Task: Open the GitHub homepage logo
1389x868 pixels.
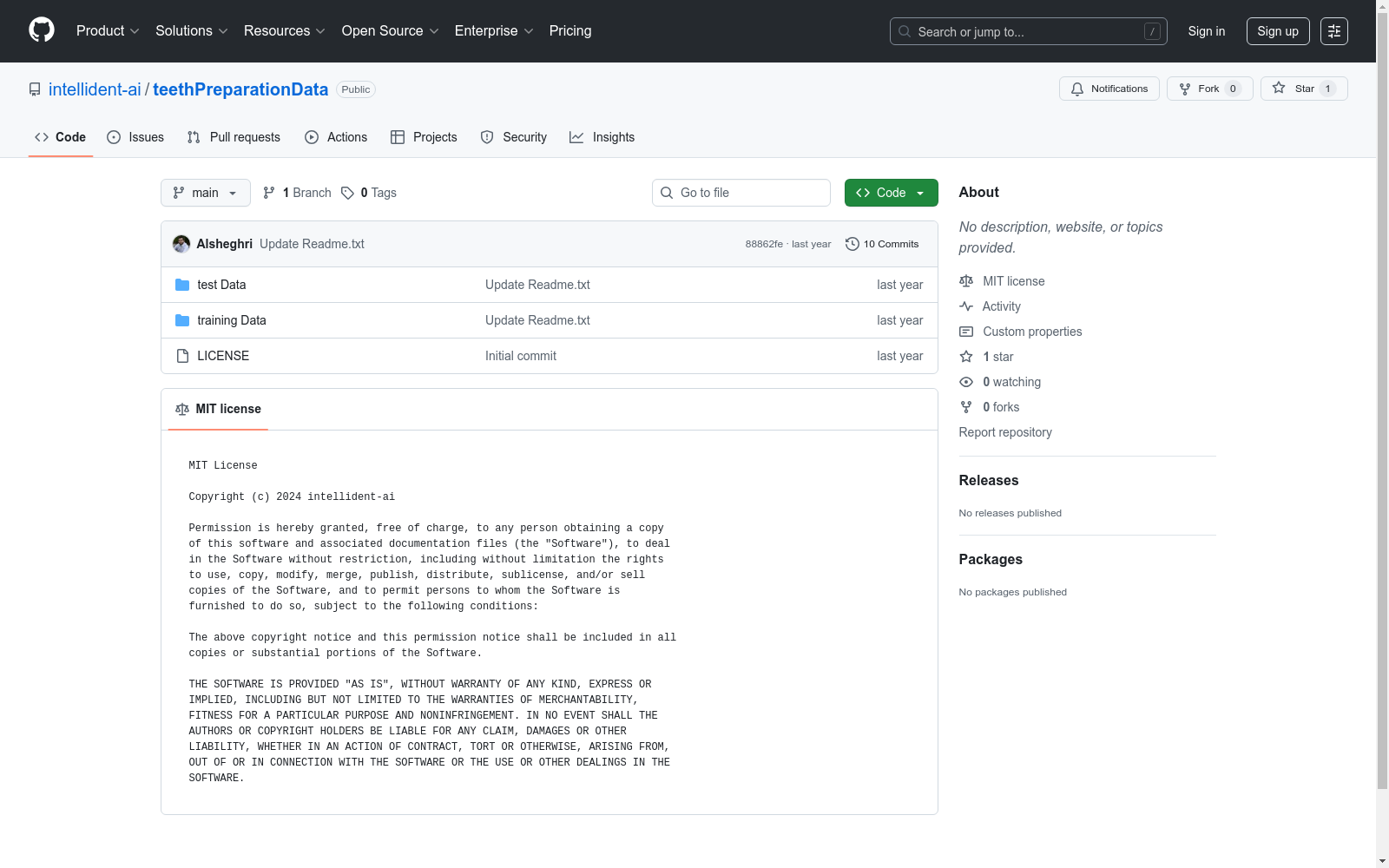Action: tap(42, 30)
